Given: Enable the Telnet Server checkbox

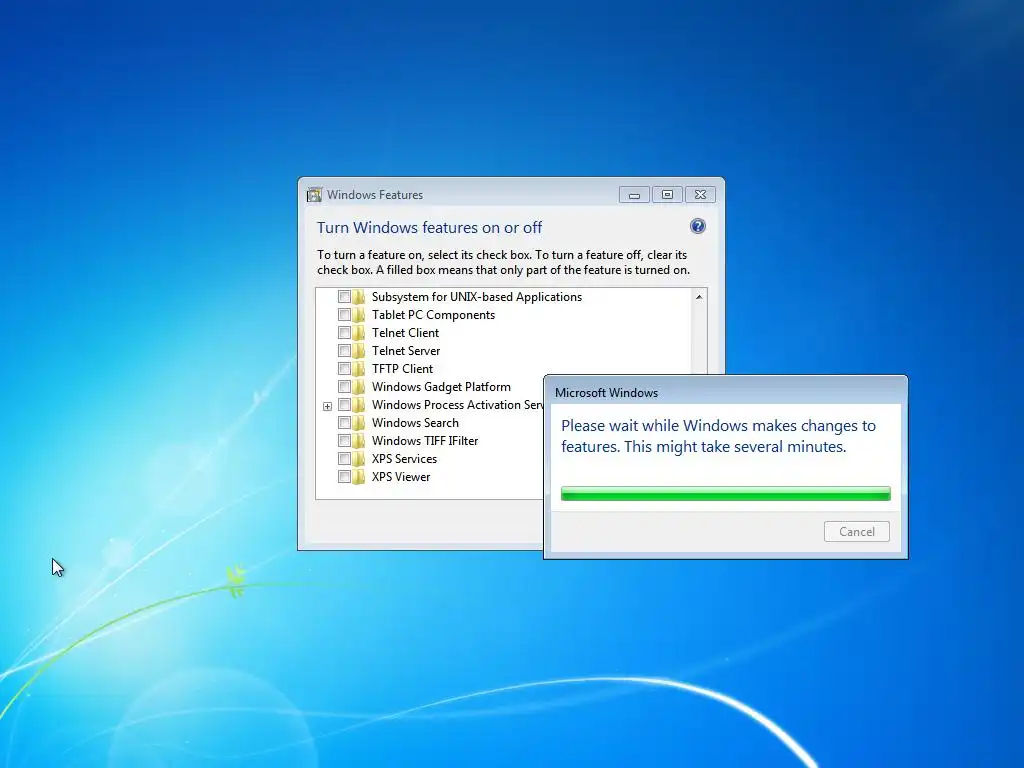Looking at the screenshot, I should [x=344, y=351].
